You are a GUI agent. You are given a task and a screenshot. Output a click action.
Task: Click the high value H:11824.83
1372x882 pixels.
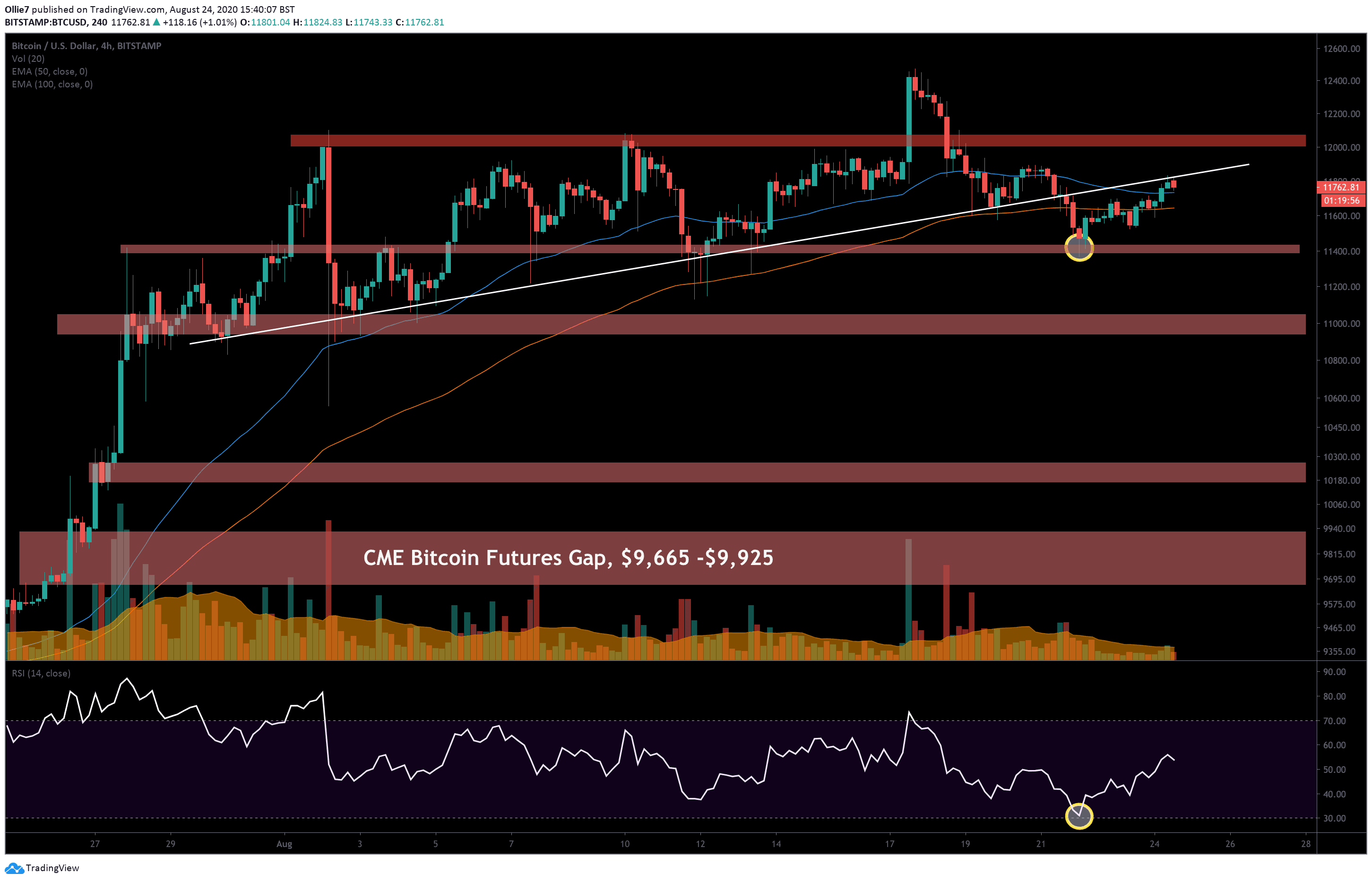click(x=318, y=22)
